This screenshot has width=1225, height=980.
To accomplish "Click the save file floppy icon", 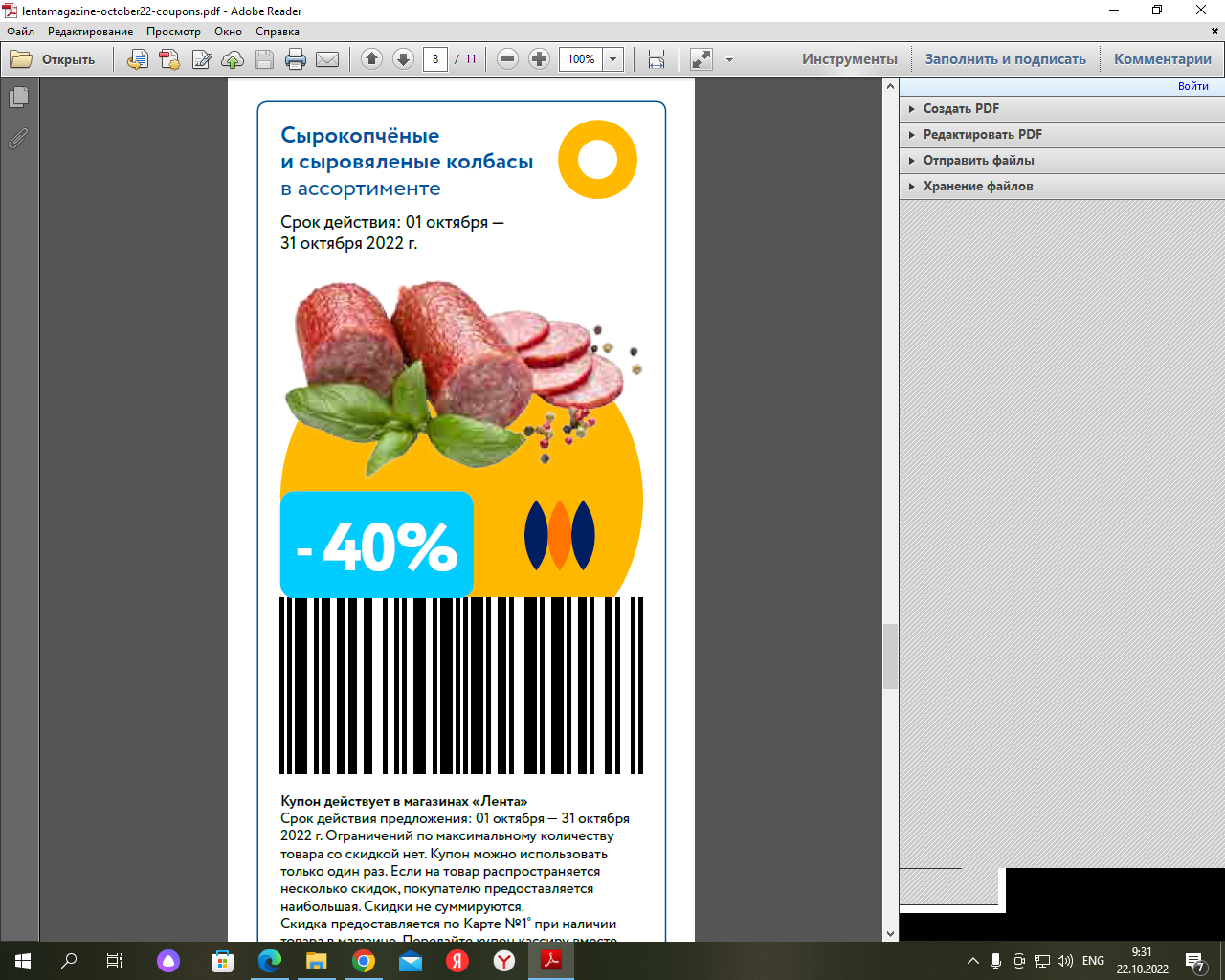I will click(x=264, y=59).
